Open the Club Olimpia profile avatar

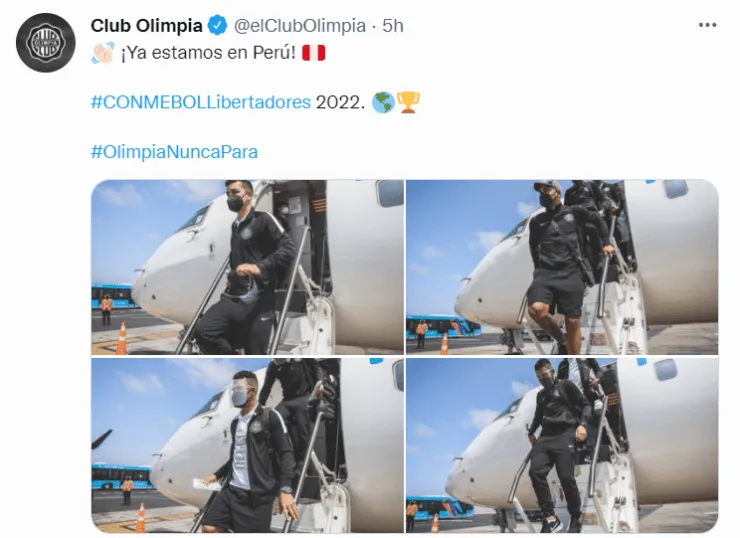click(x=45, y=42)
